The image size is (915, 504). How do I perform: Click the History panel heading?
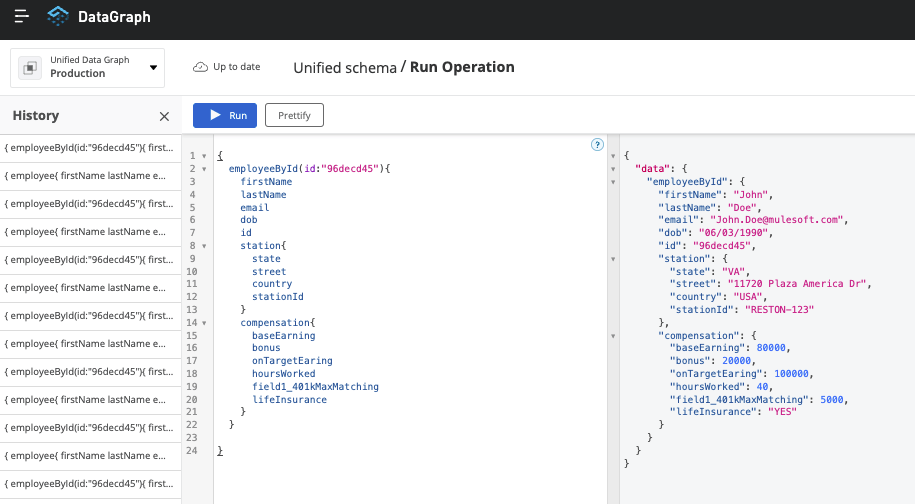click(36, 116)
